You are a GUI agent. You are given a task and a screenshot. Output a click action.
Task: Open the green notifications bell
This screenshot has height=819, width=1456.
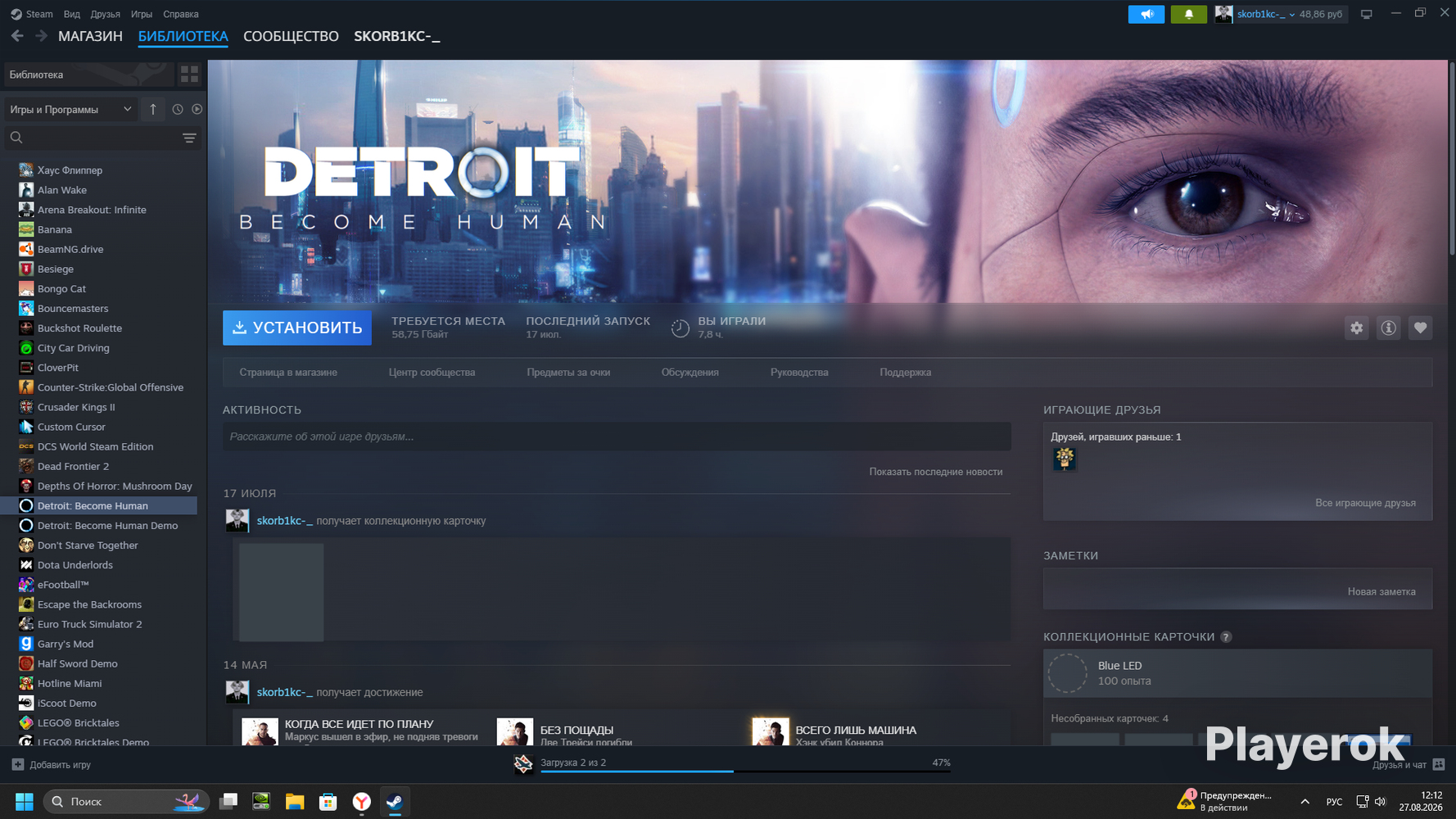tap(1188, 14)
